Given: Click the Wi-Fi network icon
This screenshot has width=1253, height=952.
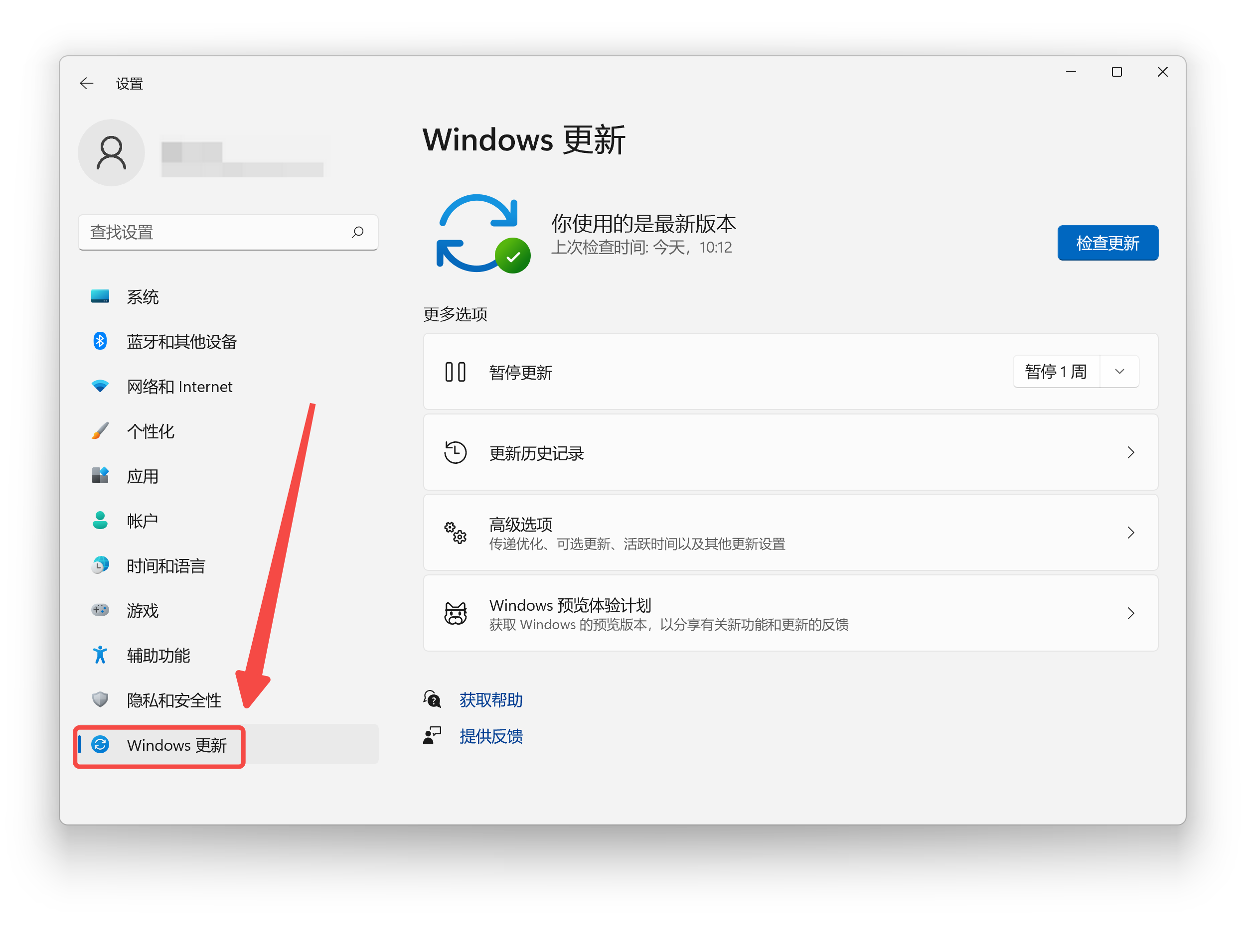Looking at the screenshot, I should (100, 387).
